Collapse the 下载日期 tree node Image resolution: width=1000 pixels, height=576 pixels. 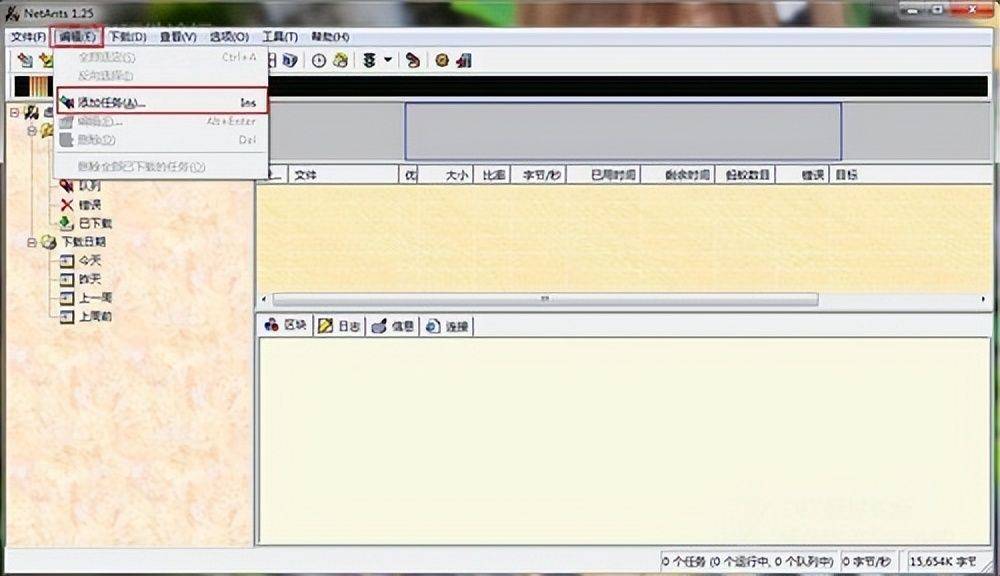click(31, 242)
